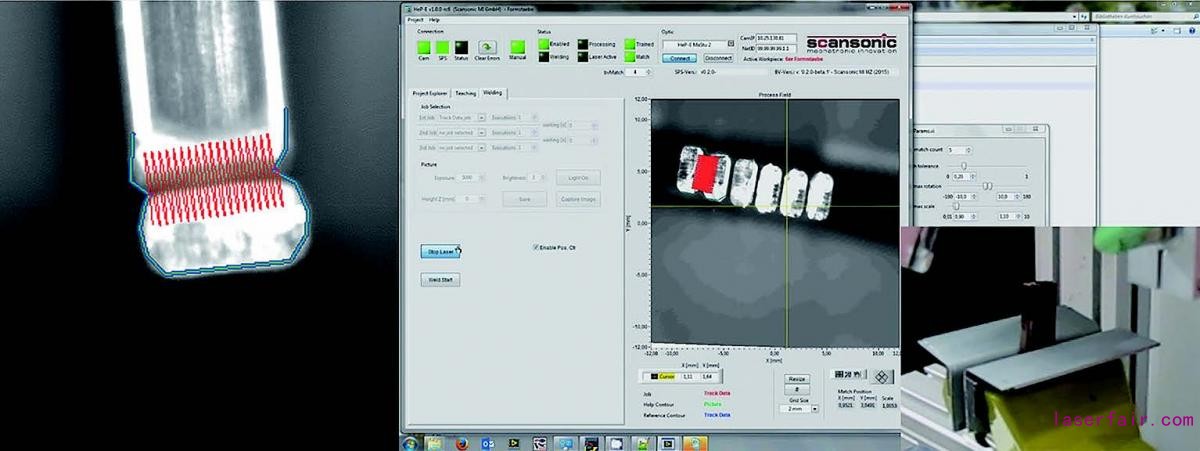
Task: Adjust the tolerance slider in Params window
Action: (963, 165)
